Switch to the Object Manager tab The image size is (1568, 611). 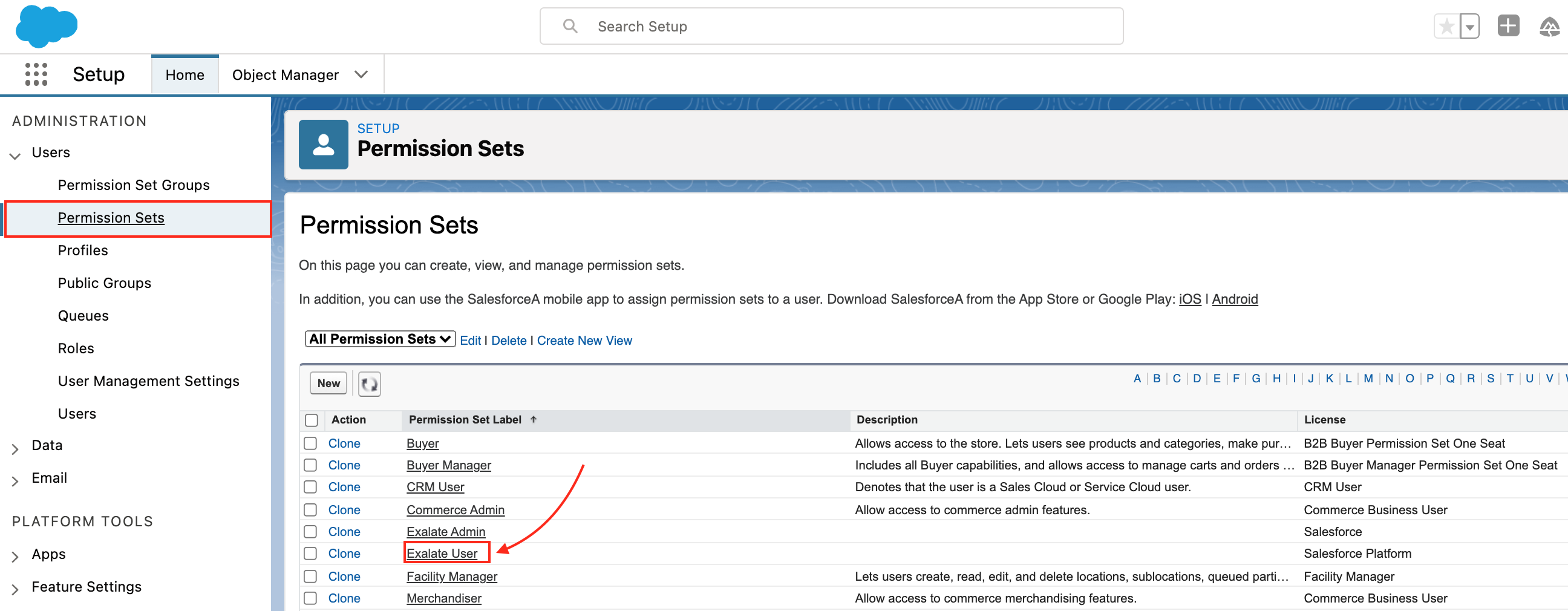click(x=286, y=74)
